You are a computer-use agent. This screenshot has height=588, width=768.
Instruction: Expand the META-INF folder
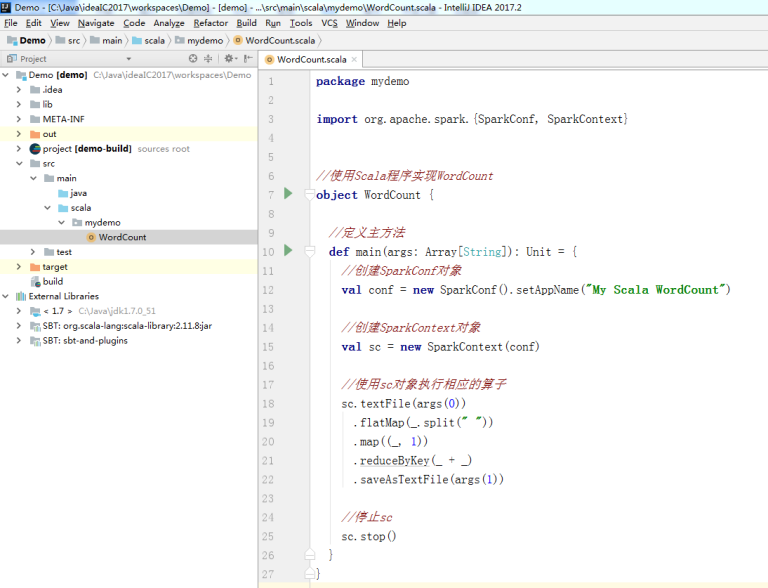tap(19, 119)
